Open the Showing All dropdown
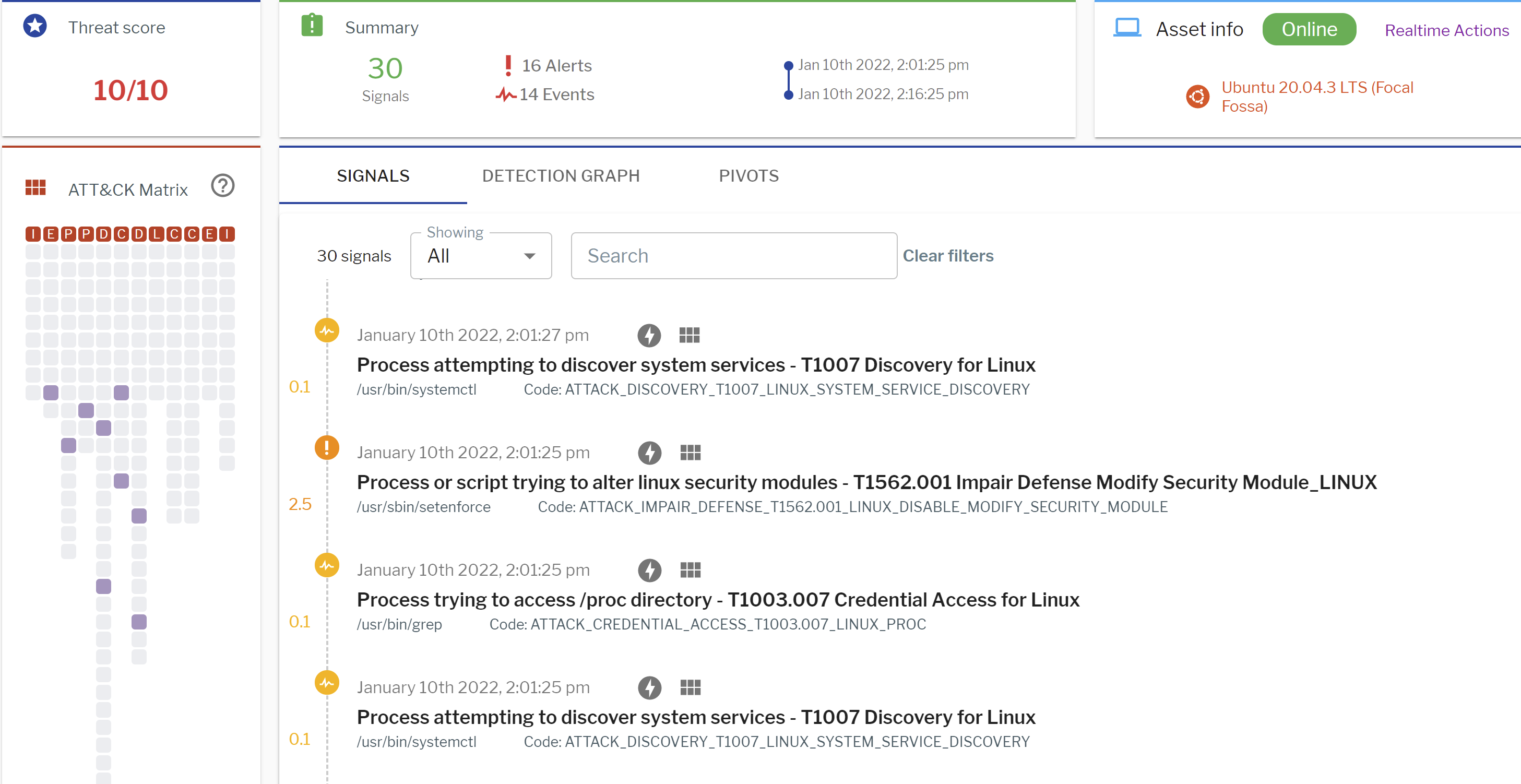 coord(481,256)
